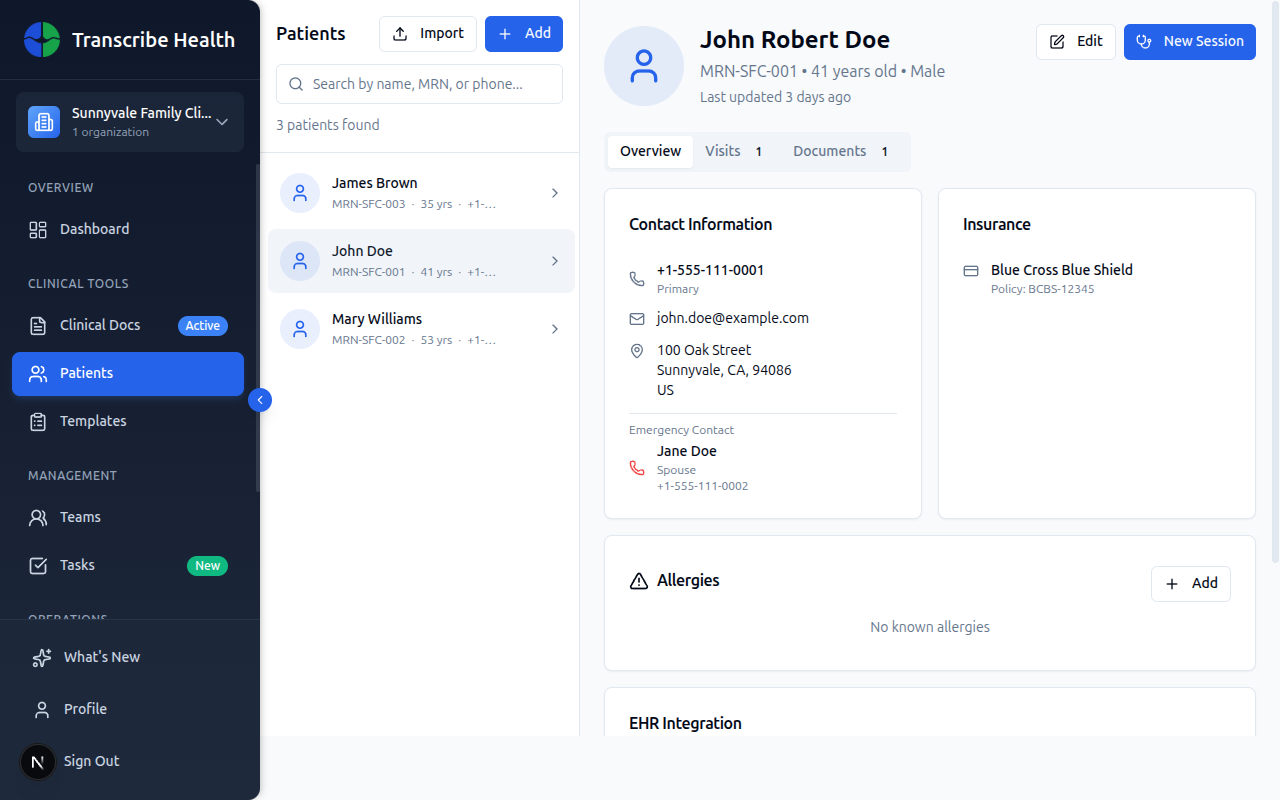Click the Patients sidebar icon
1280x800 pixels.
(x=37, y=373)
